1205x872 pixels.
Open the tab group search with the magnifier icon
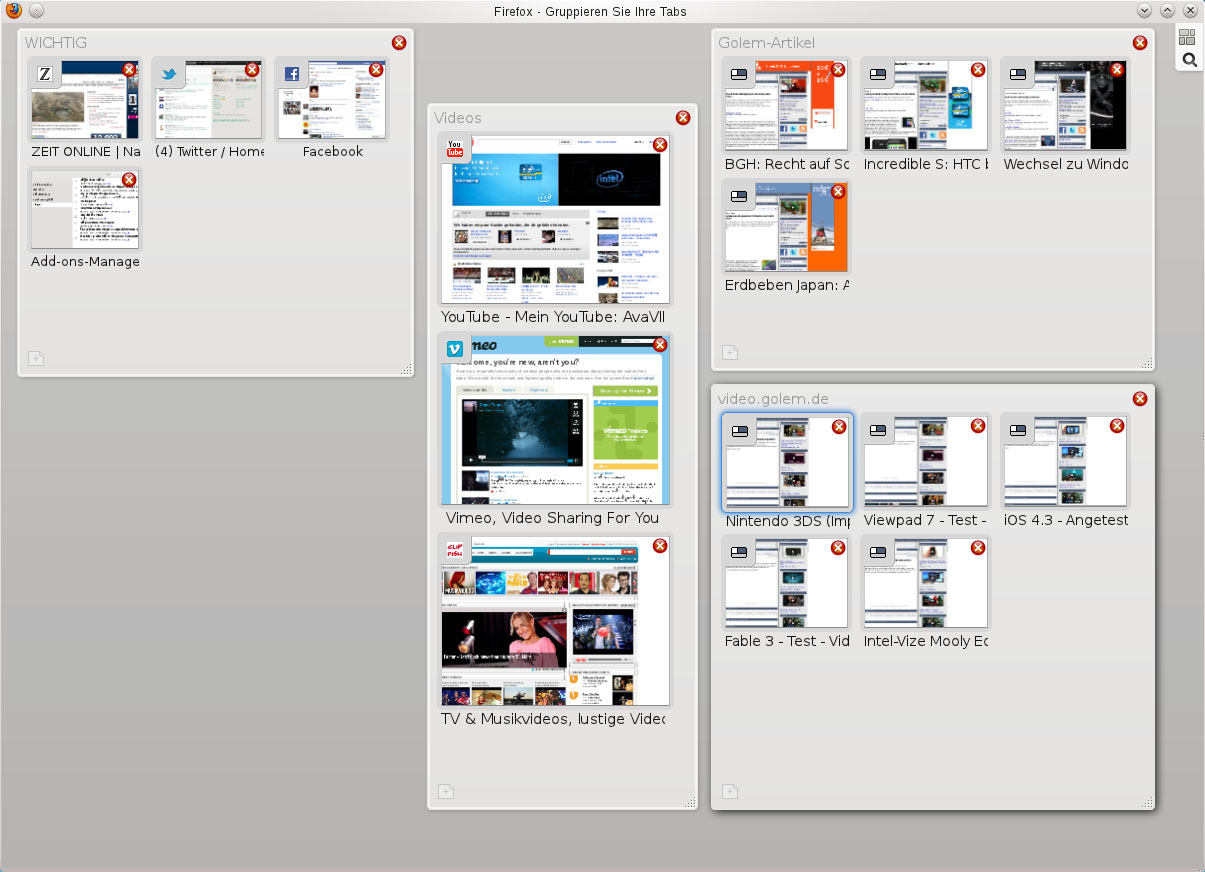(x=1188, y=59)
